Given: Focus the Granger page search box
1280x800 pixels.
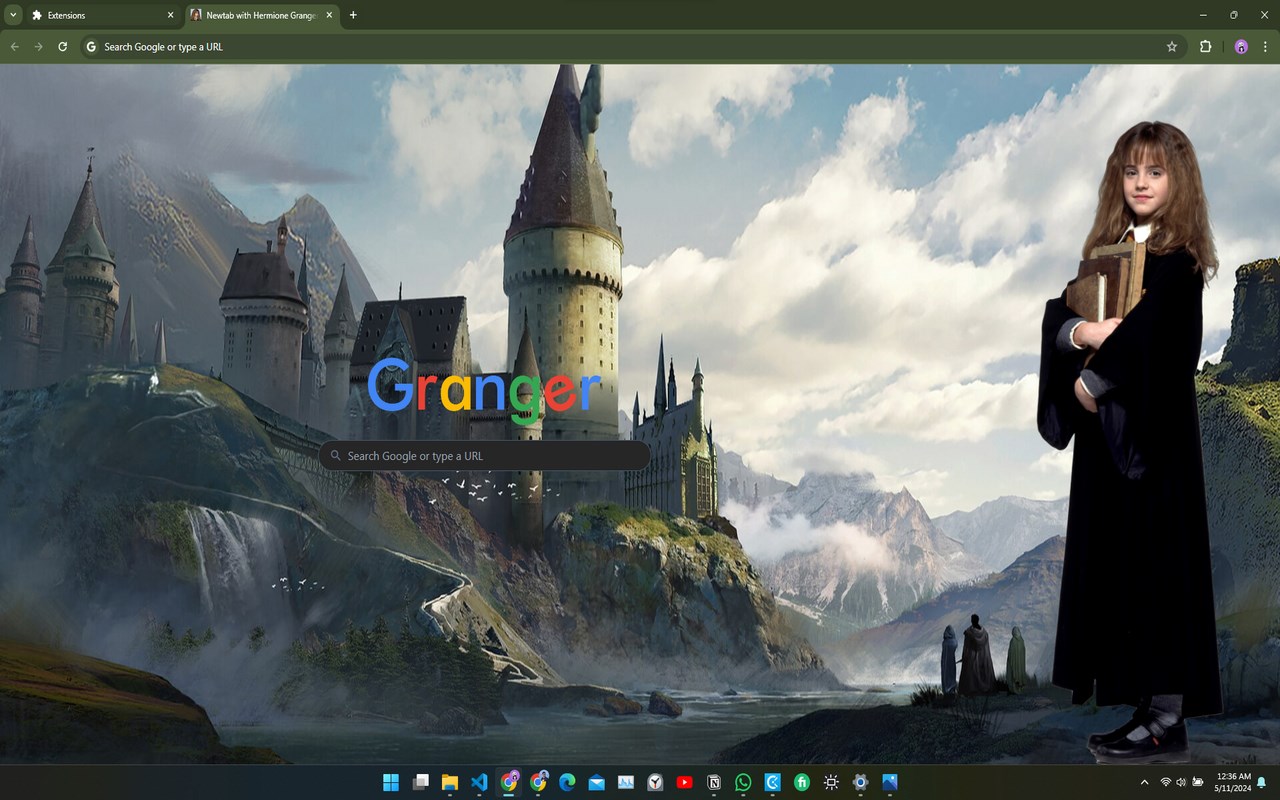Looking at the screenshot, I should pyautogui.click(x=485, y=456).
